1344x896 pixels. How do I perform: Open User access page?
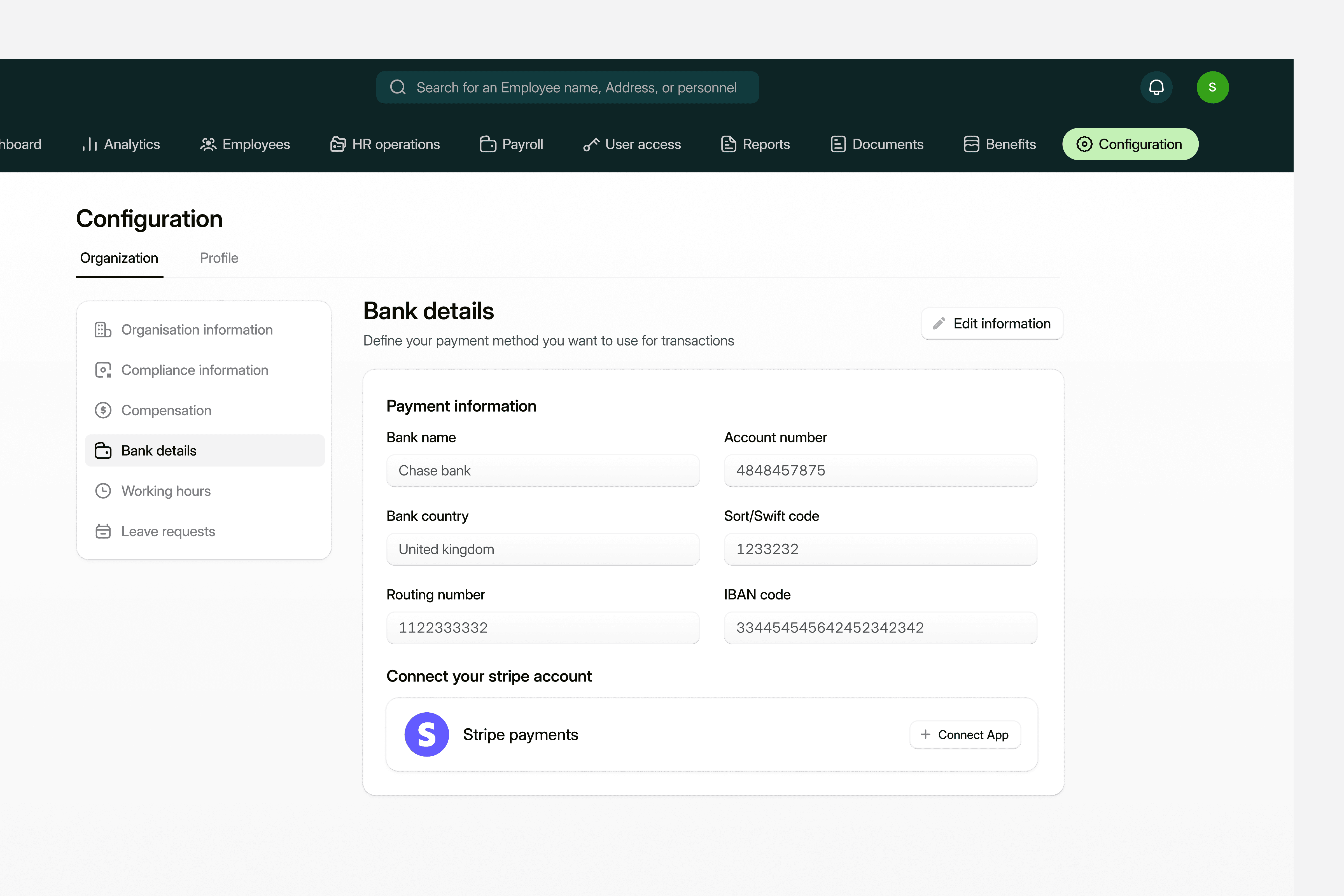point(631,144)
